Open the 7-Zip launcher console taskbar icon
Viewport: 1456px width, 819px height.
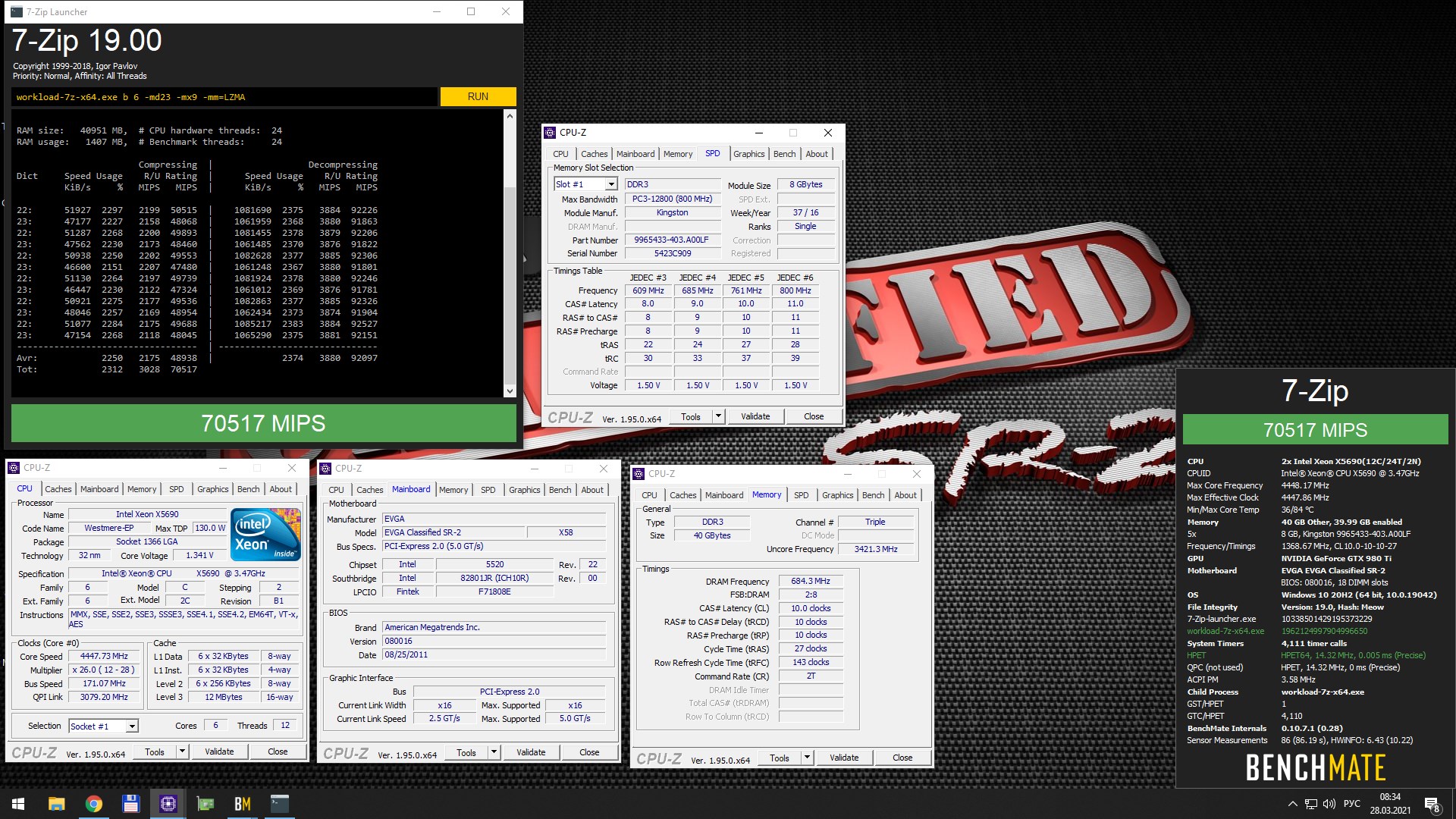(280, 804)
